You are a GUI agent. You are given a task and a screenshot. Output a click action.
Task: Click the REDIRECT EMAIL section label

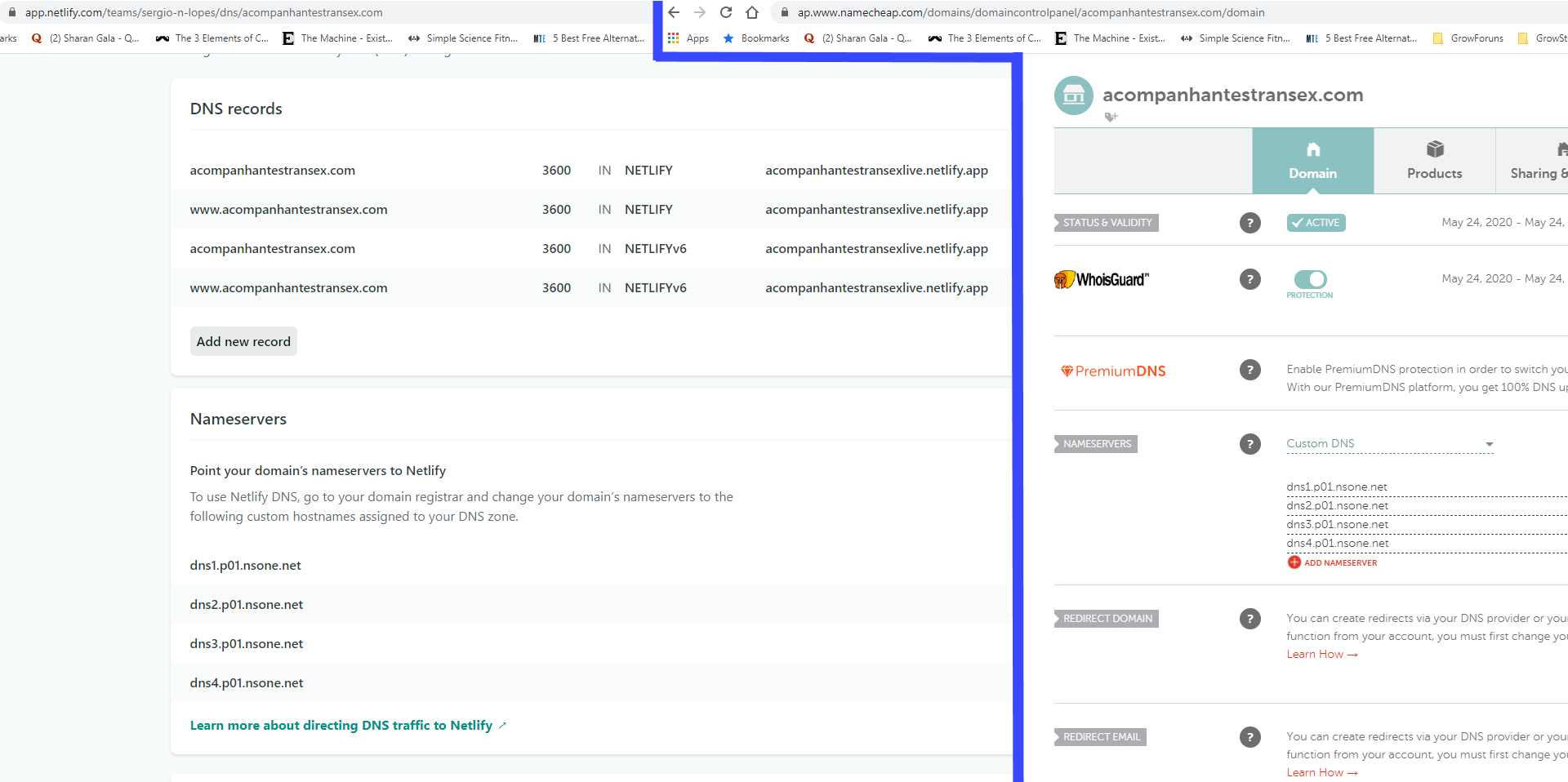(x=1101, y=737)
